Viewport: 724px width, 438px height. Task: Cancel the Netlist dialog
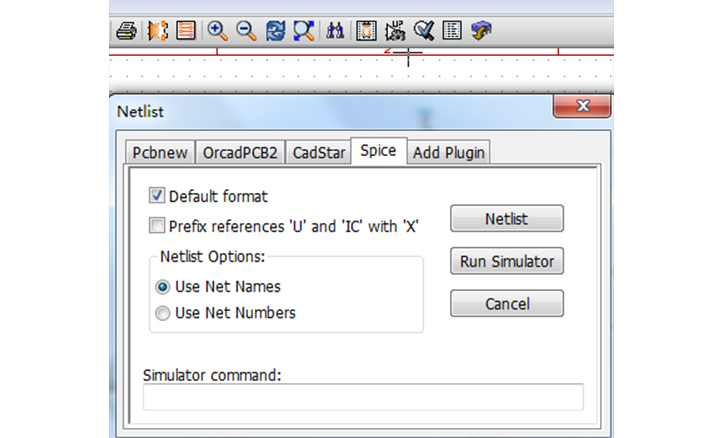(x=507, y=304)
